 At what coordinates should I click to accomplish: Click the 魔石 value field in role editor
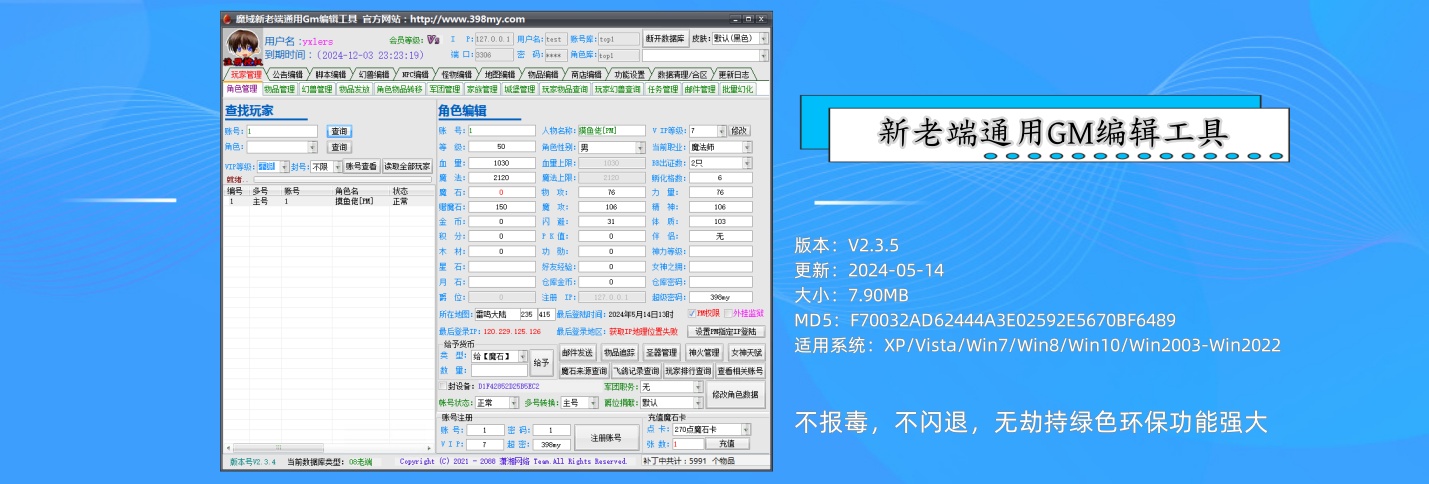pos(501,192)
